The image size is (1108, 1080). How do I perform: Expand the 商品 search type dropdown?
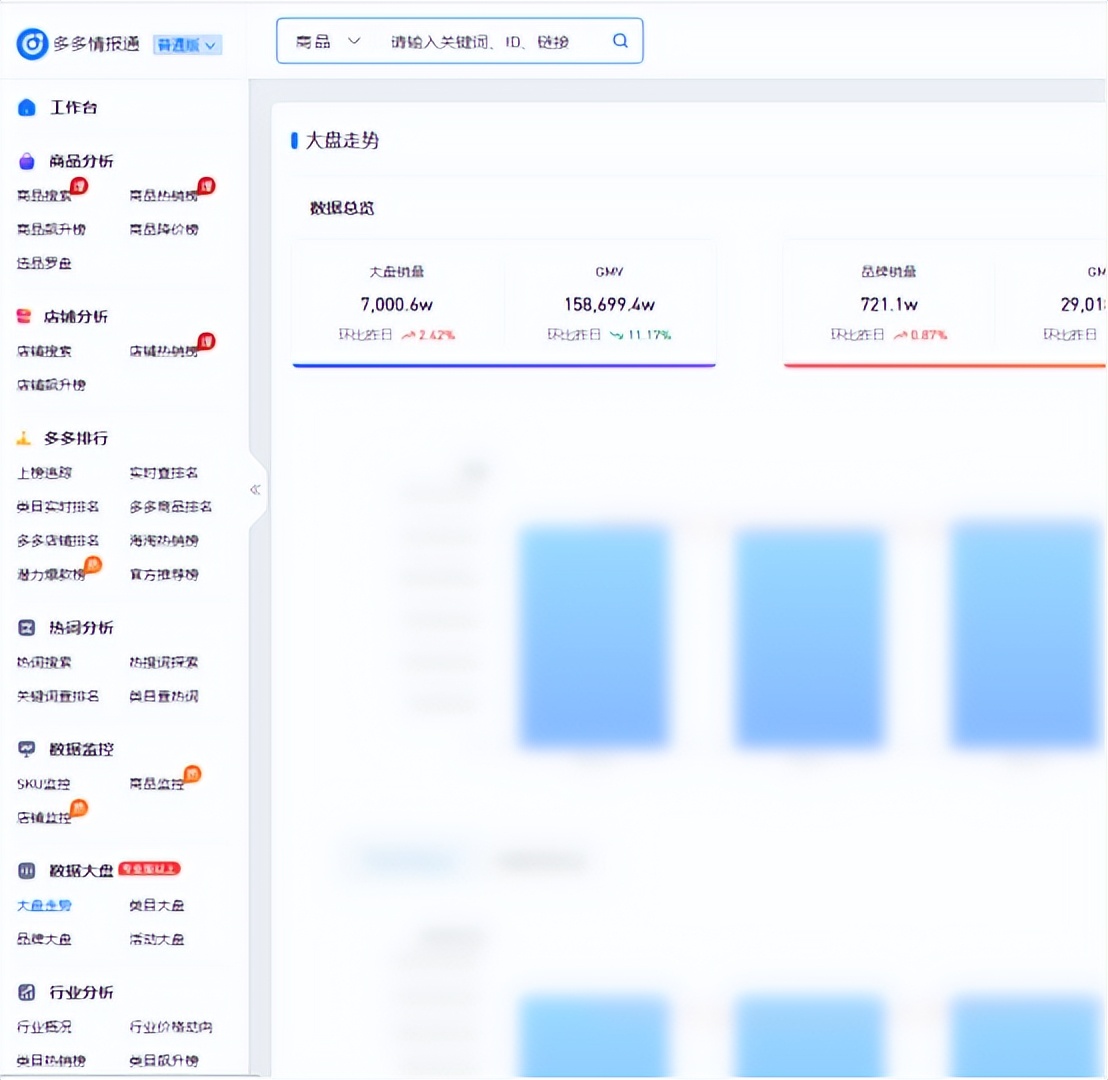coord(327,42)
